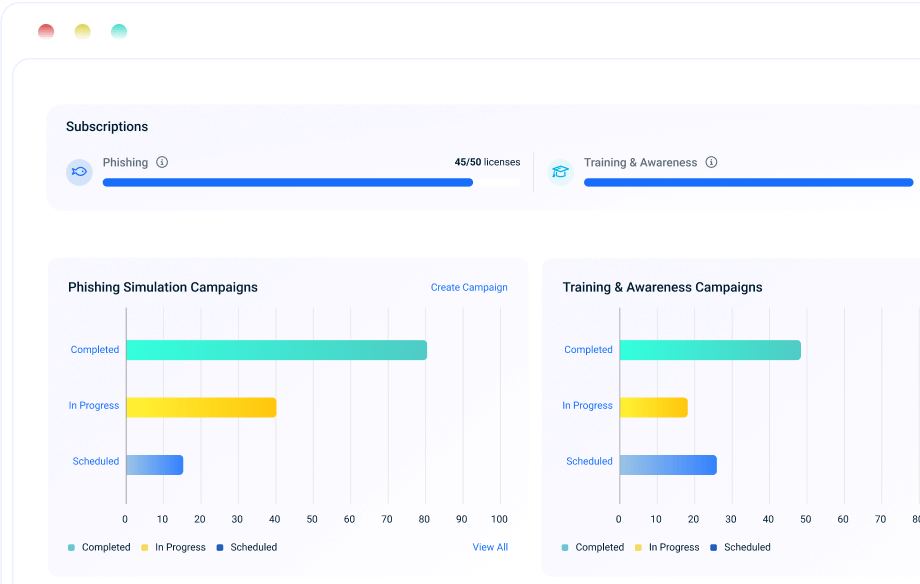The image size is (920, 584).
Task: Select the Completed bar in Phishing chart
Action: 276,350
